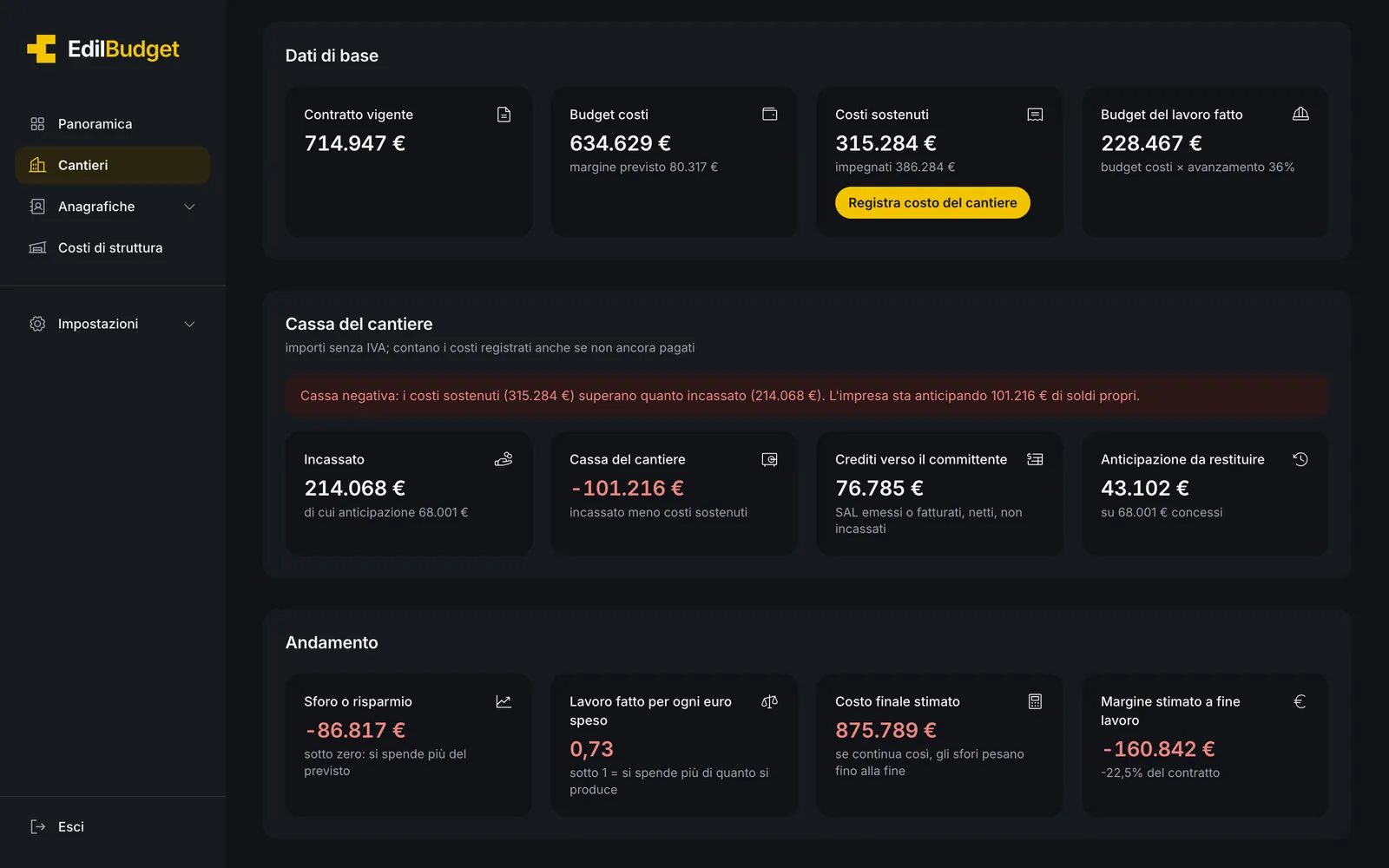Click the 0,73 ratio value
Screen dimensions: 1389x868
(591, 749)
